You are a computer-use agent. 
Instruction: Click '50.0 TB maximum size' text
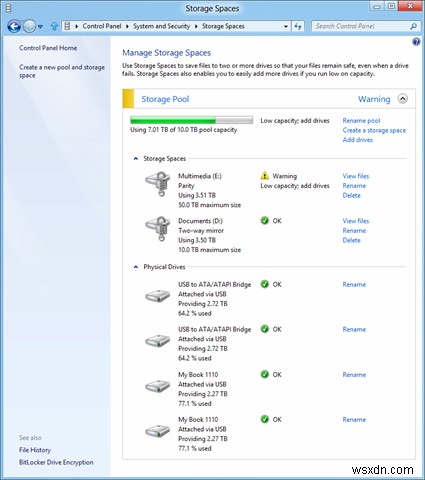209,205
